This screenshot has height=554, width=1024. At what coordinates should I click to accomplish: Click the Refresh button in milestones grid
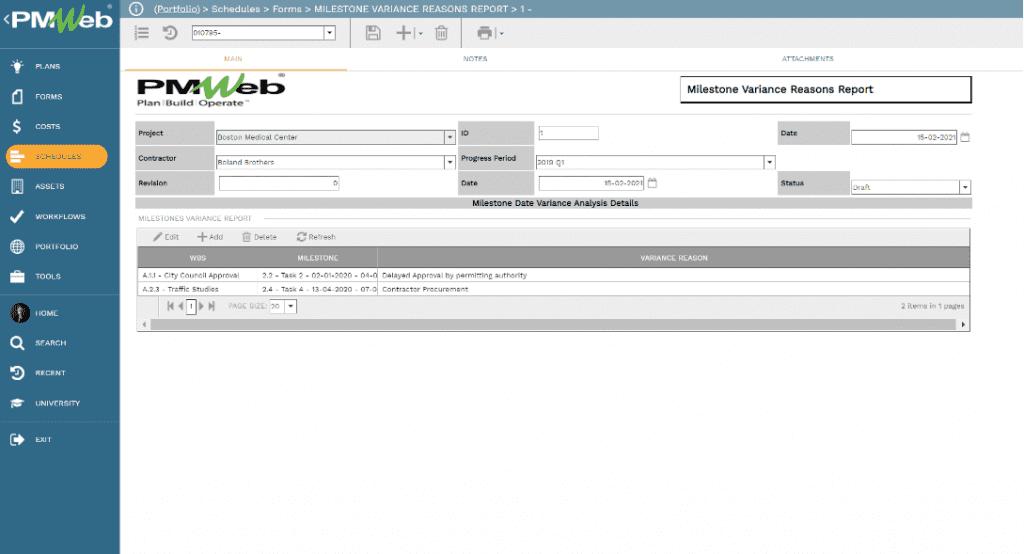click(316, 236)
